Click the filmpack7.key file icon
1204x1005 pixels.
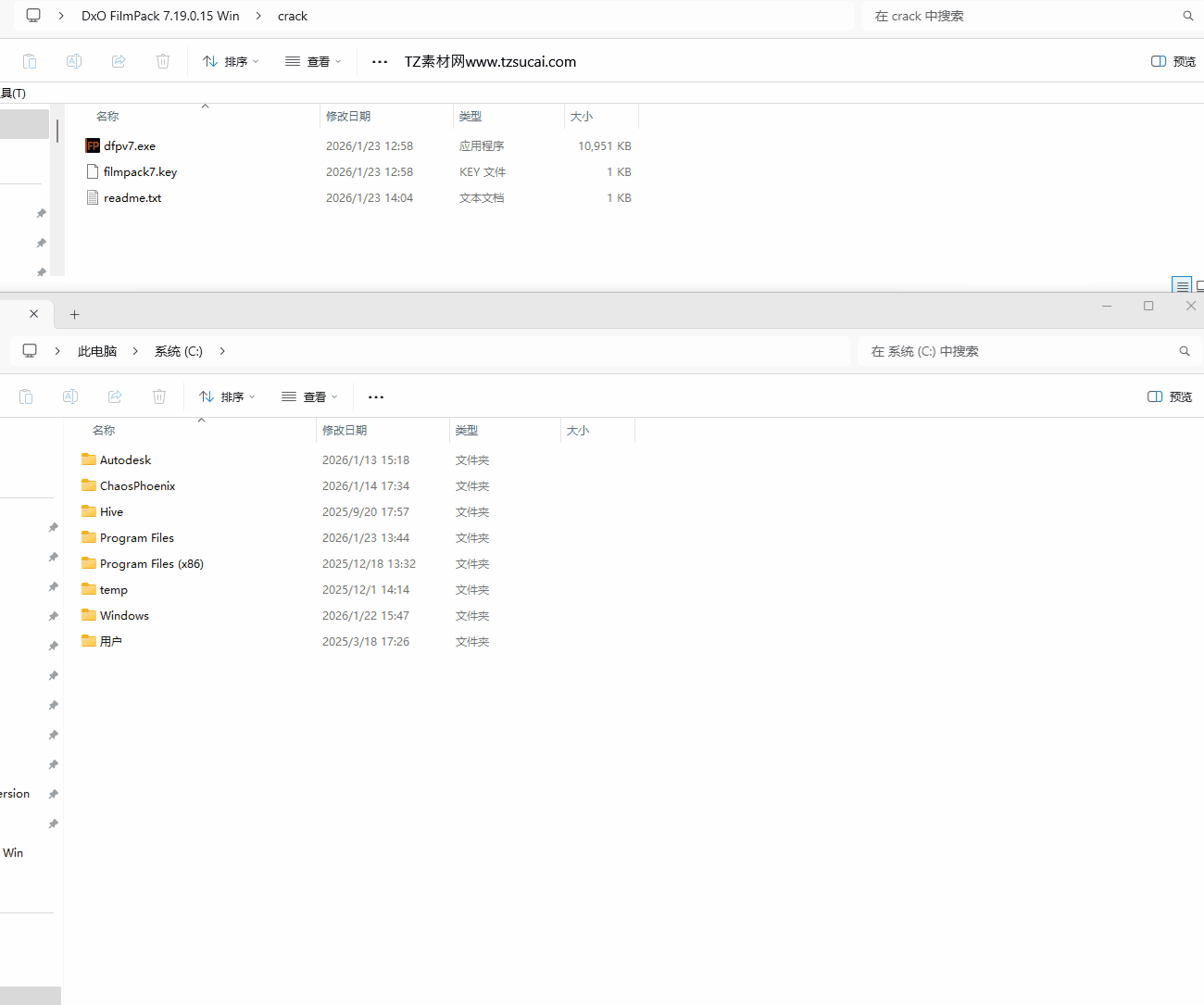(x=93, y=171)
